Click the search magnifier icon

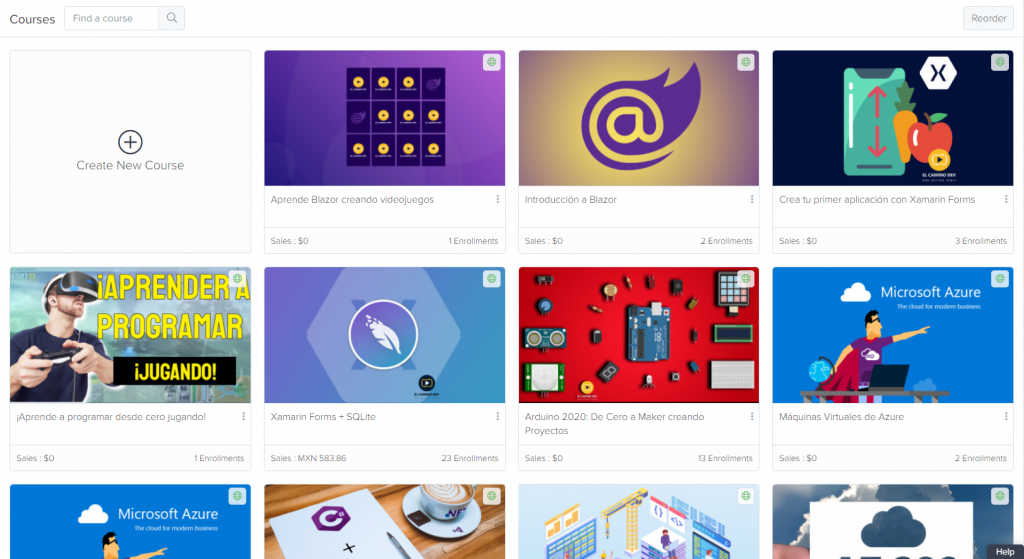click(172, 18)
